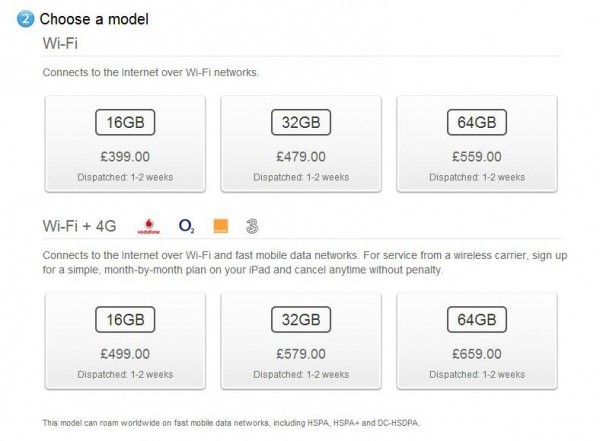This screenshot has width=600, height=441.
Task: Click the O2 carrier logo
Action: point(186,226)
